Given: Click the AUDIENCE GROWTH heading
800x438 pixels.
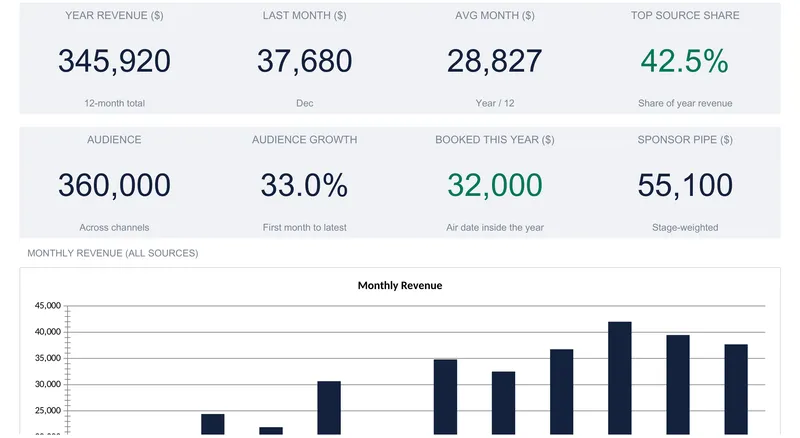Looking at the screenshot, I should tap(305, 139).
